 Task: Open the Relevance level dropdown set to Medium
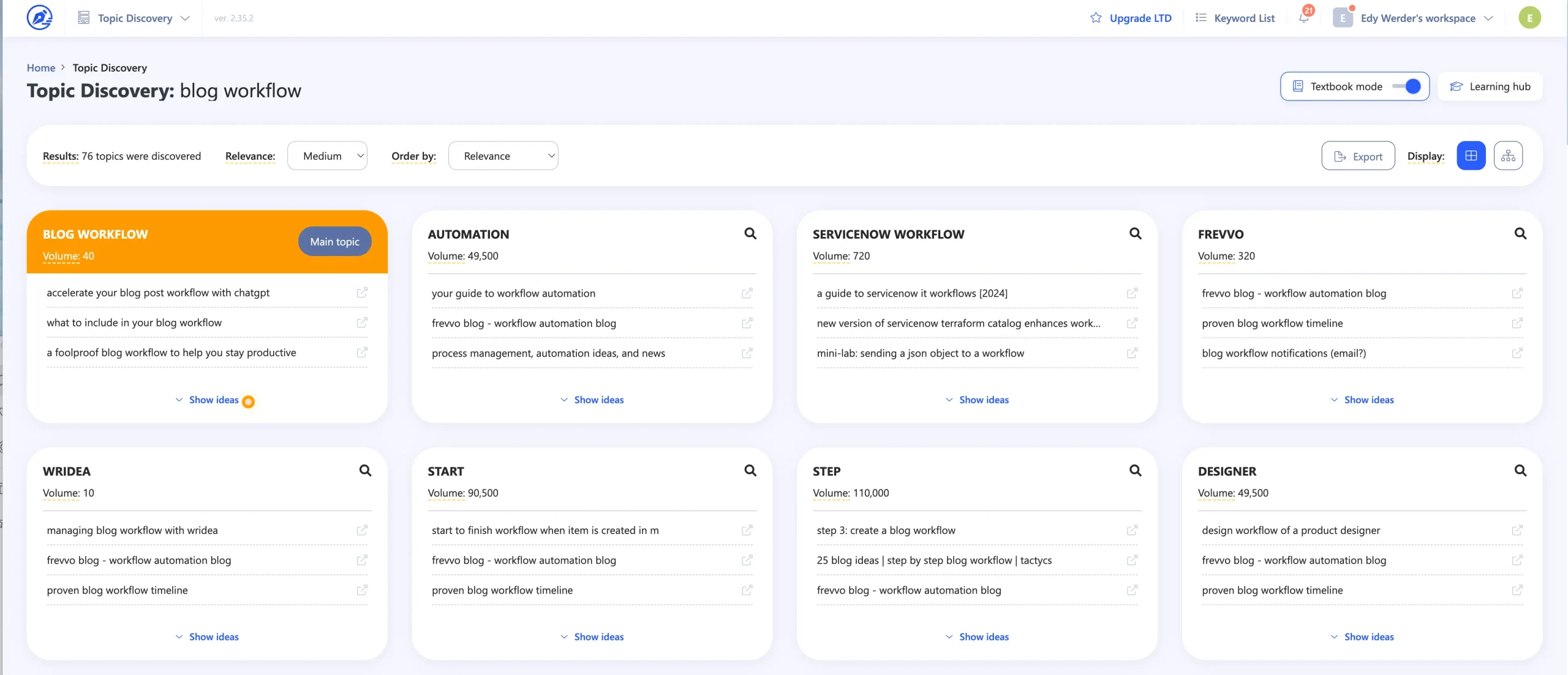327,155
